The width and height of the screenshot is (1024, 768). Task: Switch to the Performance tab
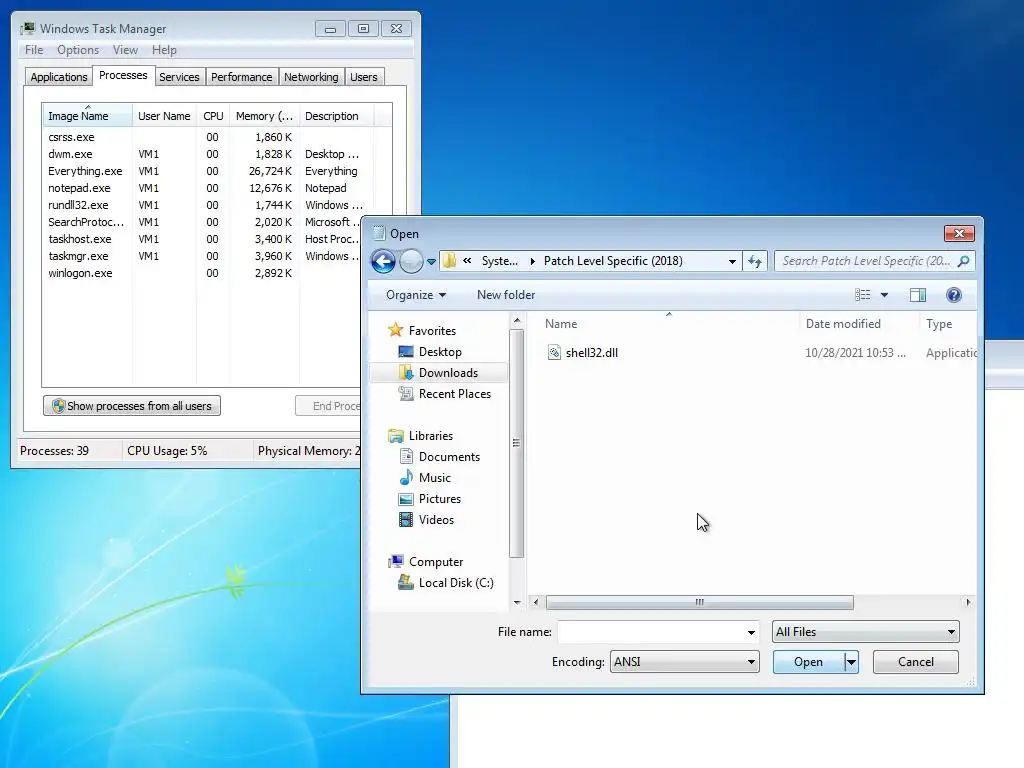(241, 77)
